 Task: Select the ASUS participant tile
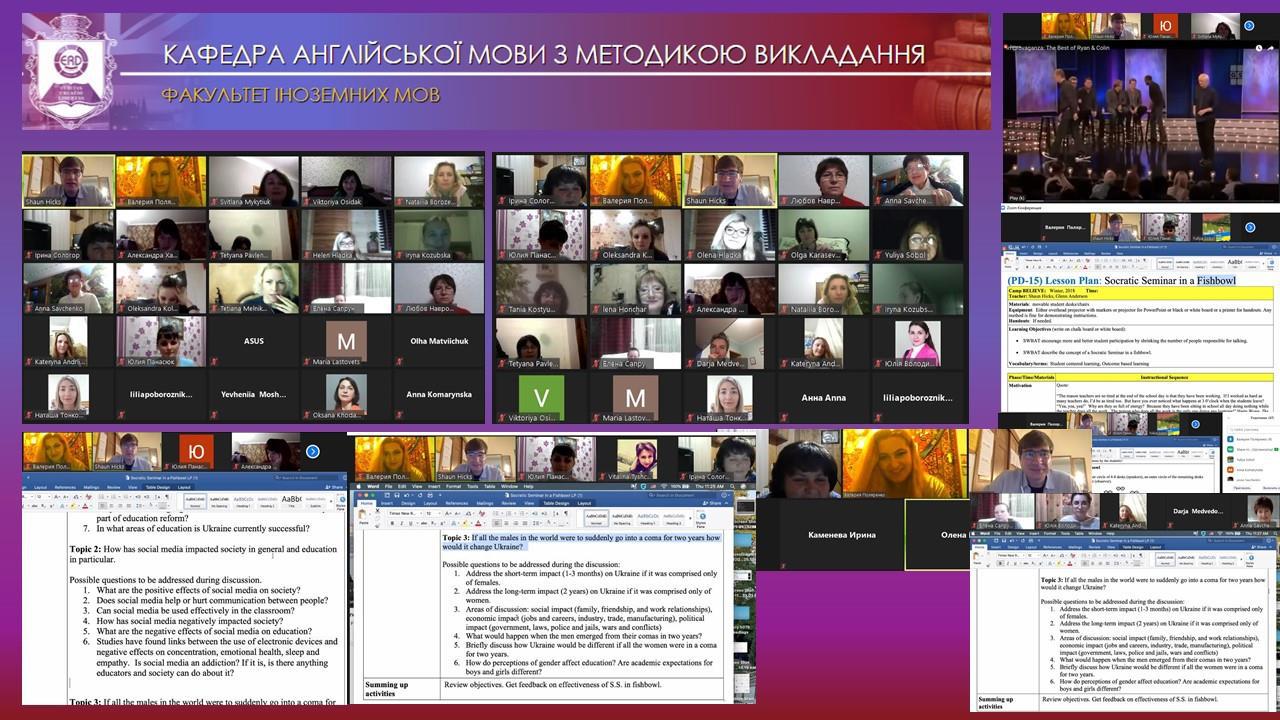tap(253, 341)
